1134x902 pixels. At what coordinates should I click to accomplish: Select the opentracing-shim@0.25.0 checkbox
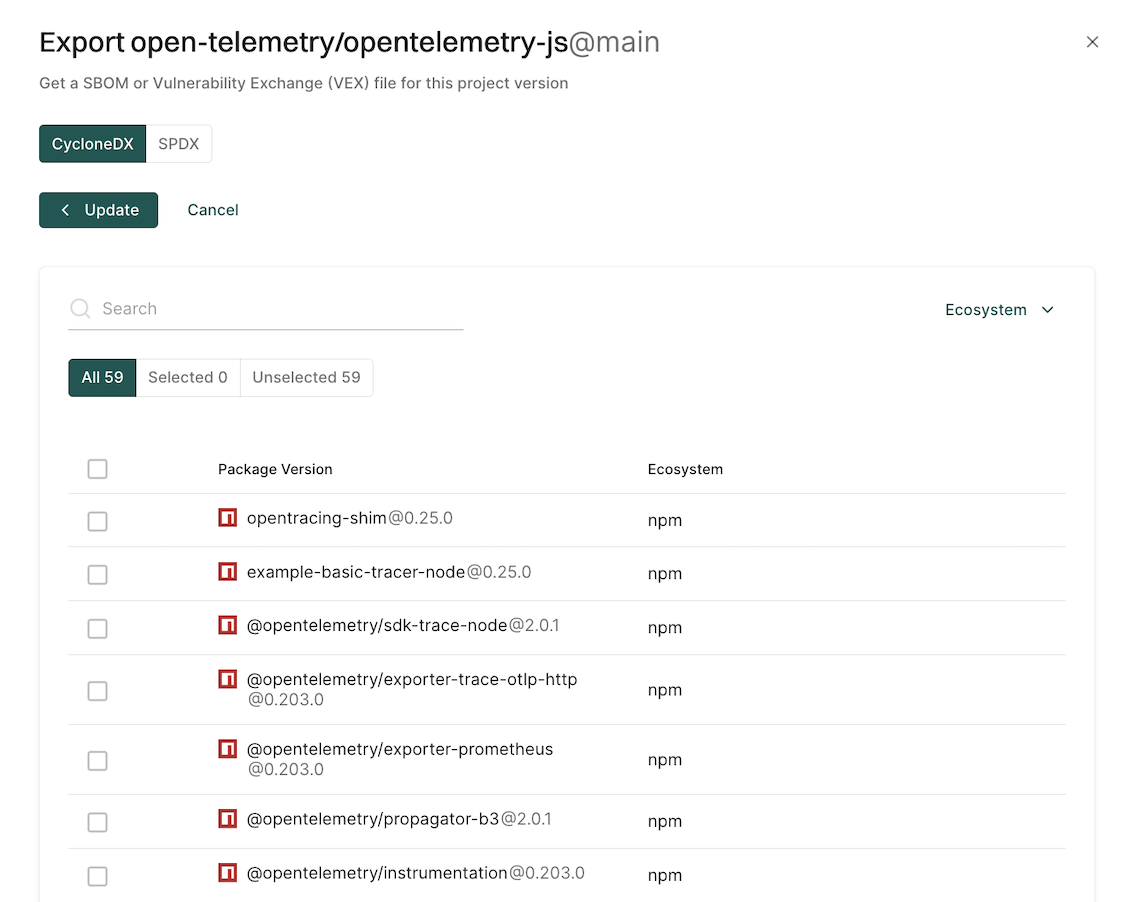tap(97, 521)
